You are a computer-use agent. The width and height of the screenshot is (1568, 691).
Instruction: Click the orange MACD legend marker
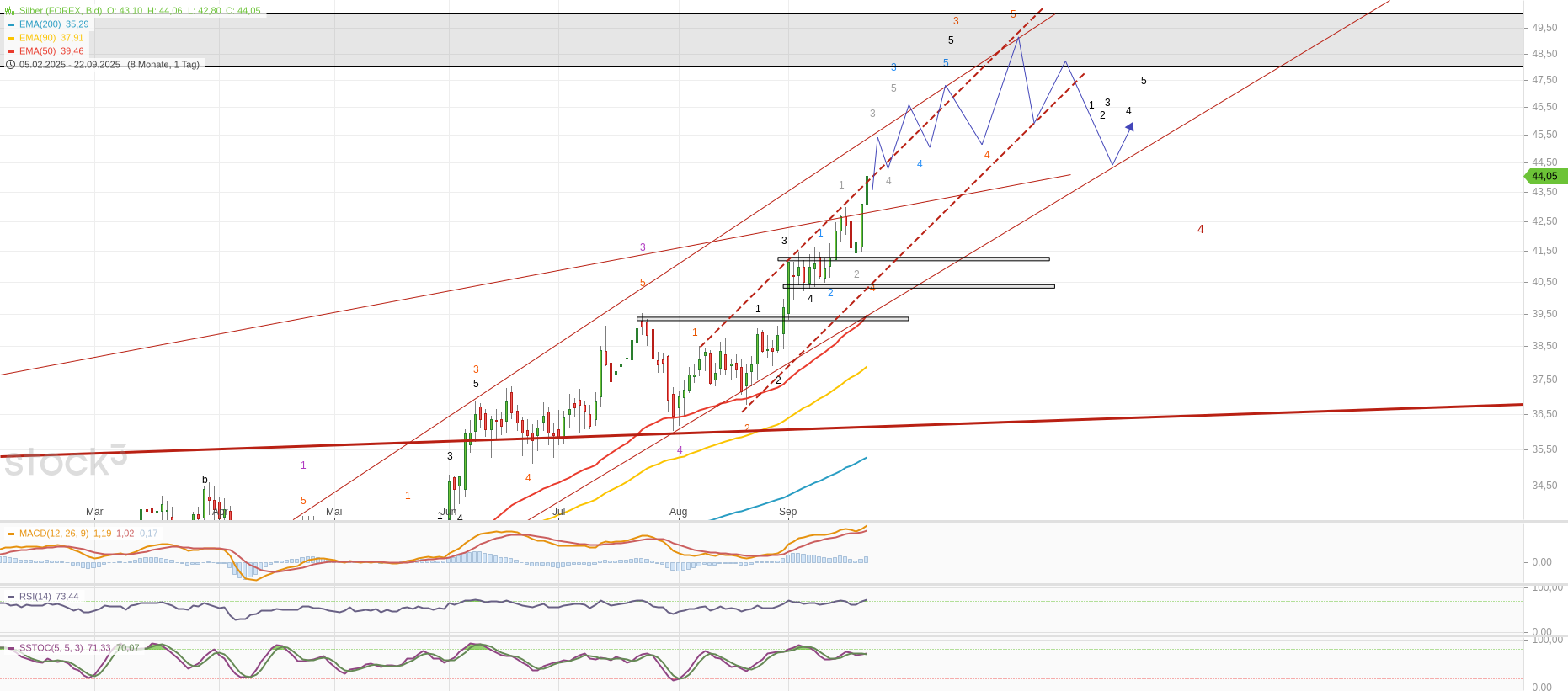11,534
